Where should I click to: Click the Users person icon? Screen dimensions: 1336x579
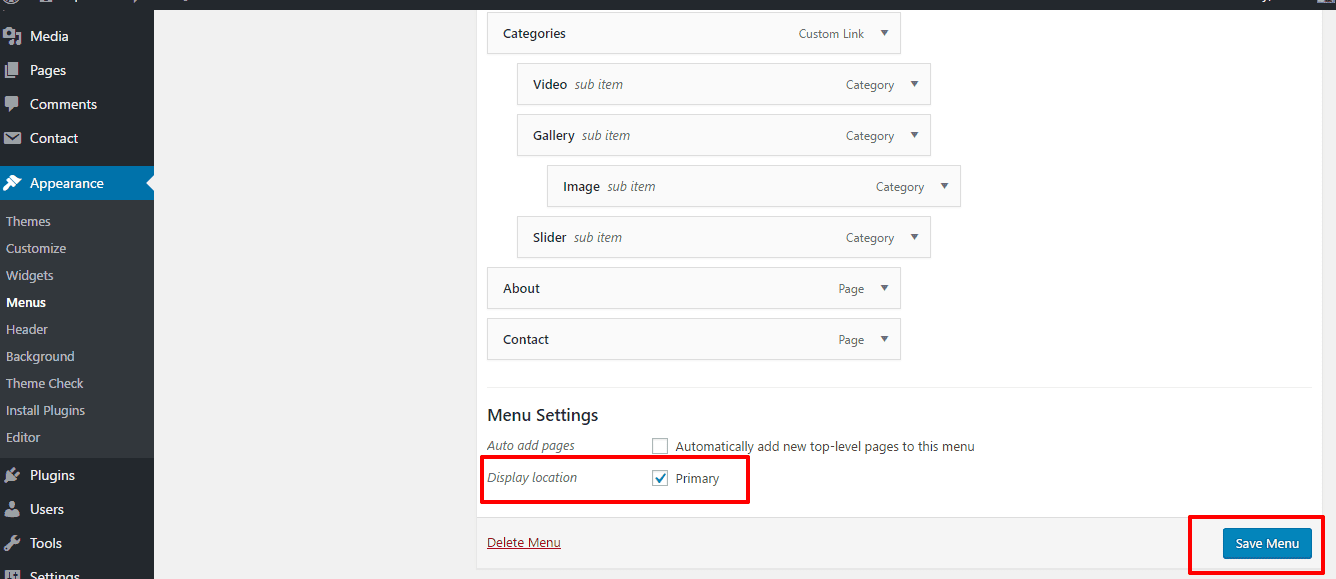click(x=12, y=509)
